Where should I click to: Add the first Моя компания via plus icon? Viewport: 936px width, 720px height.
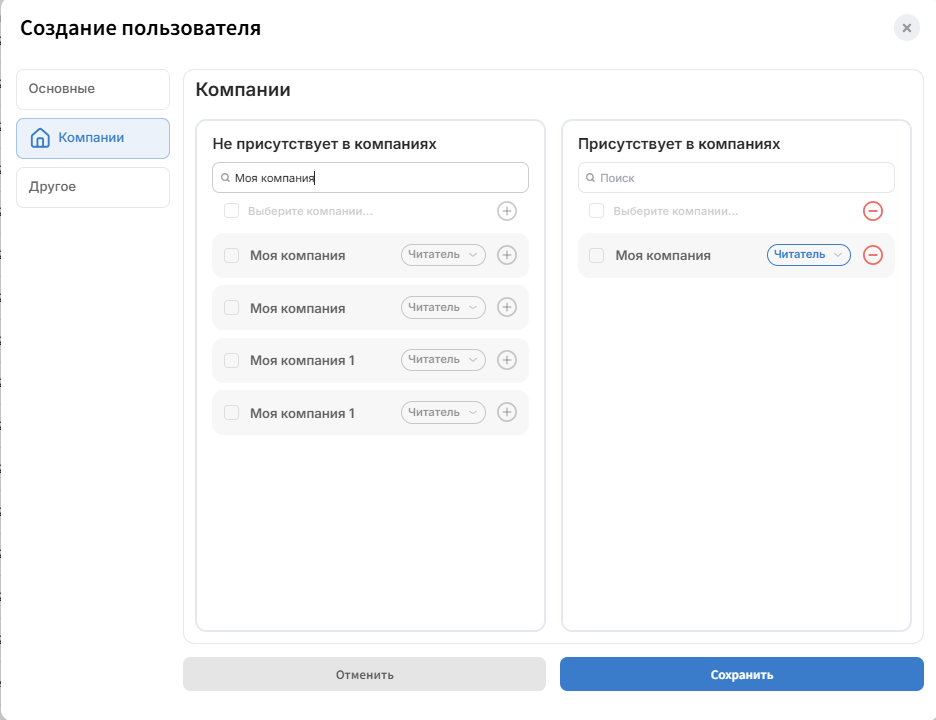pyautogui.click(x=507, y=255)
